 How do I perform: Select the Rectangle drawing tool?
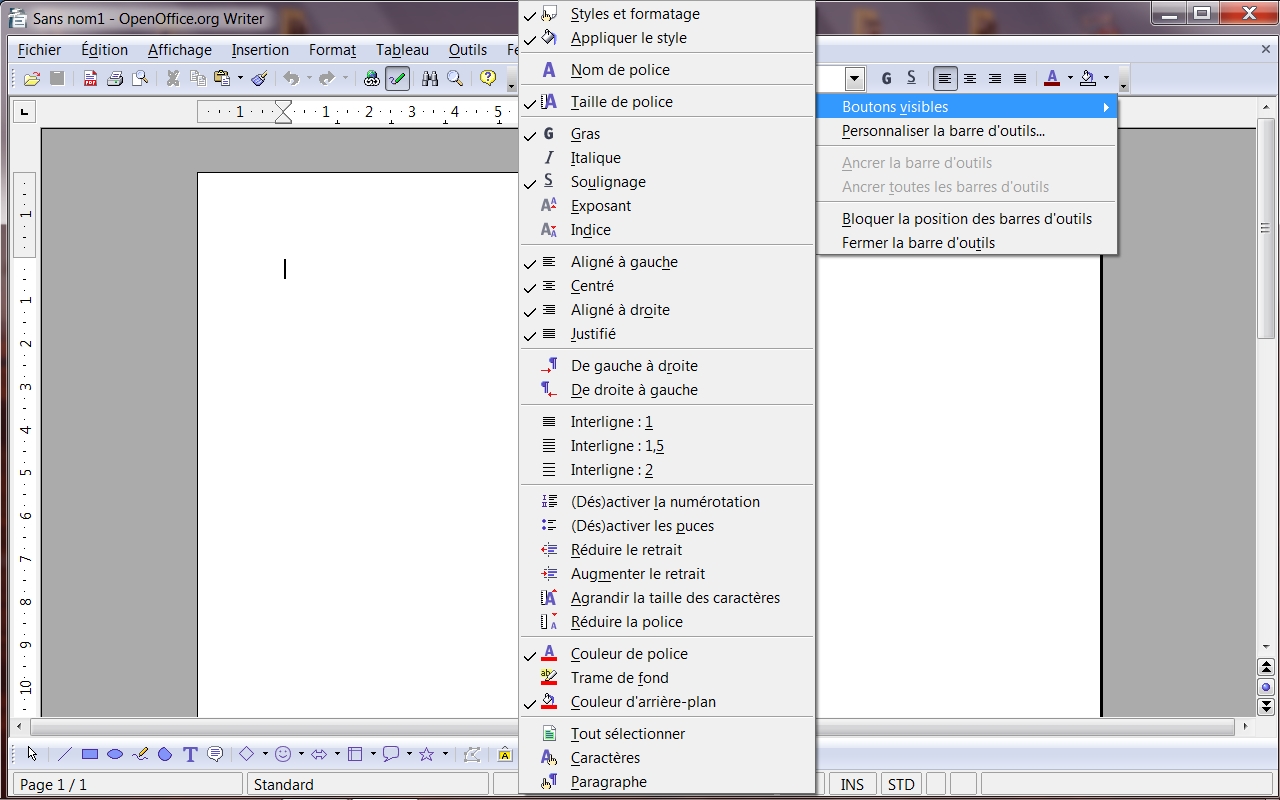[90, 754]
